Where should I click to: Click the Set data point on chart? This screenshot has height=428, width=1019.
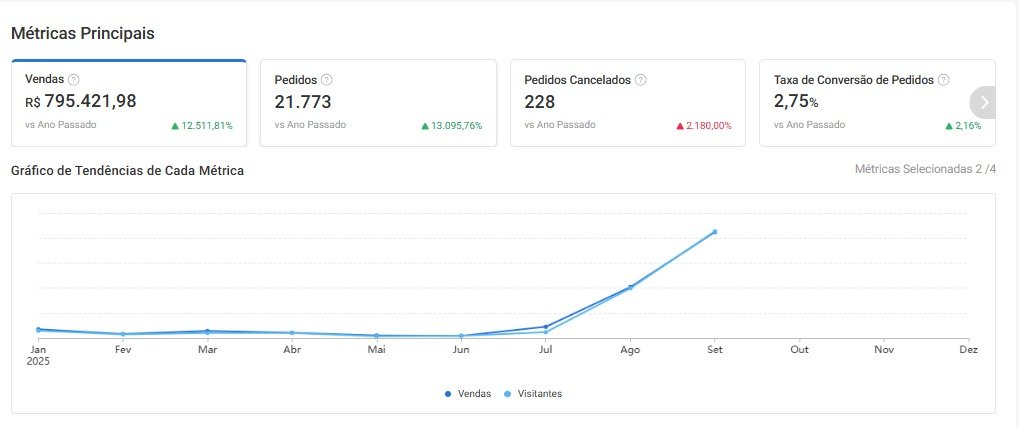pyautogui.click(x=714, y=232)
